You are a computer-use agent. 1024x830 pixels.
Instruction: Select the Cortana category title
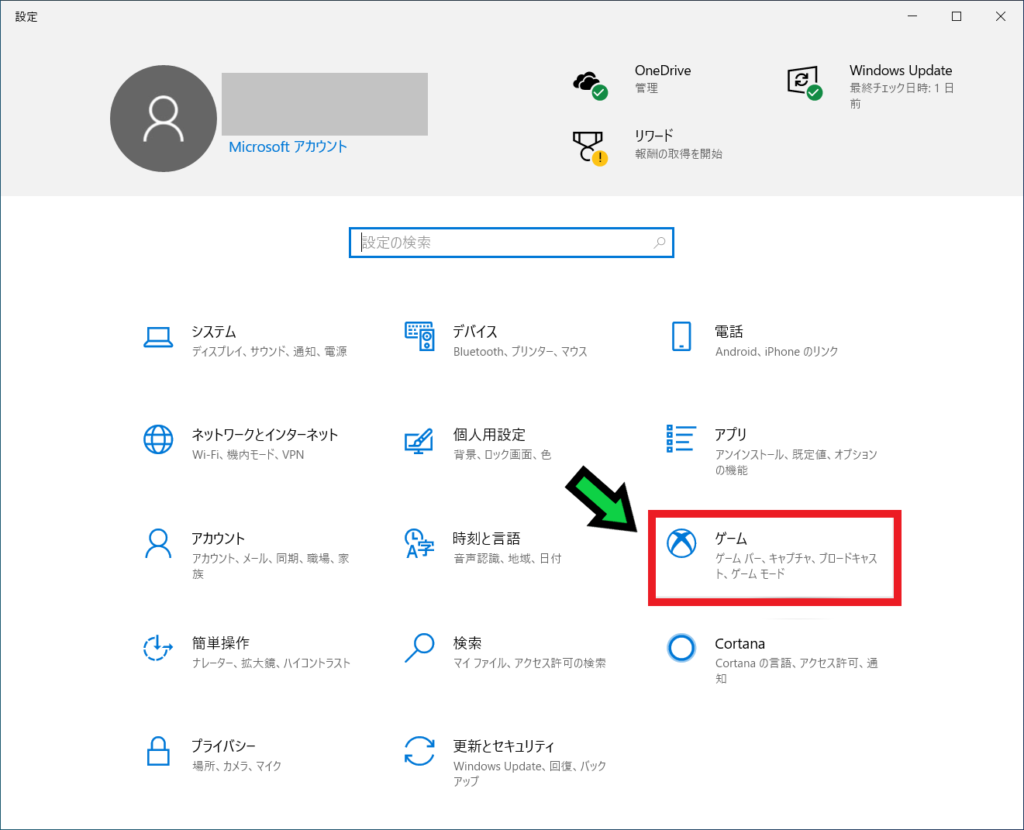(x=739, y=643)
